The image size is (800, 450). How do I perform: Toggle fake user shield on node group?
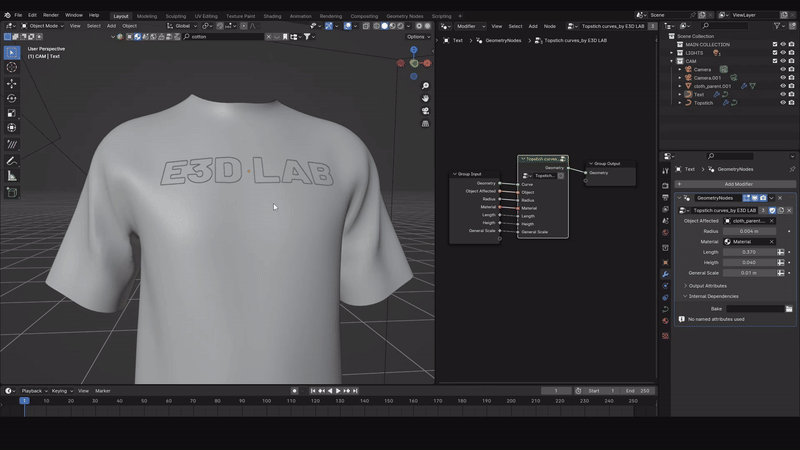click(772, 210)
